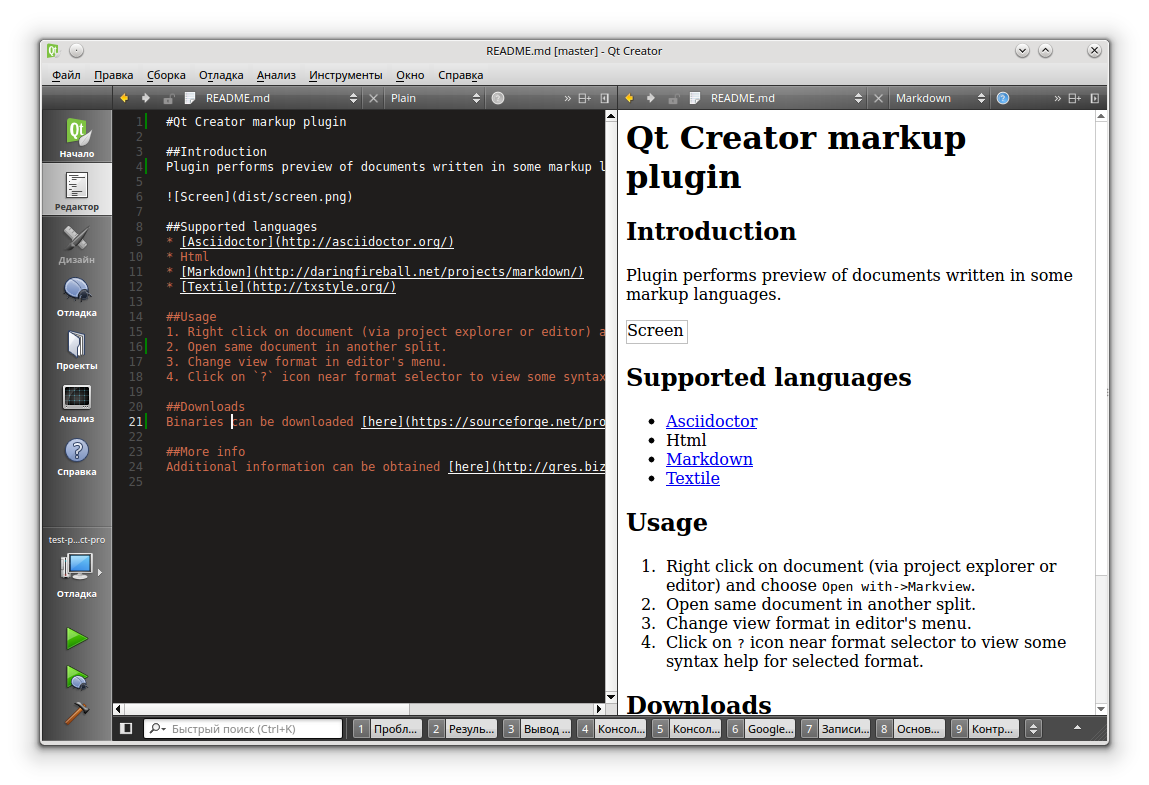Screen dimensions: 1149x785
Task: Toggle write-lock icon in right preview toolbar
Action: coord(673,98)
